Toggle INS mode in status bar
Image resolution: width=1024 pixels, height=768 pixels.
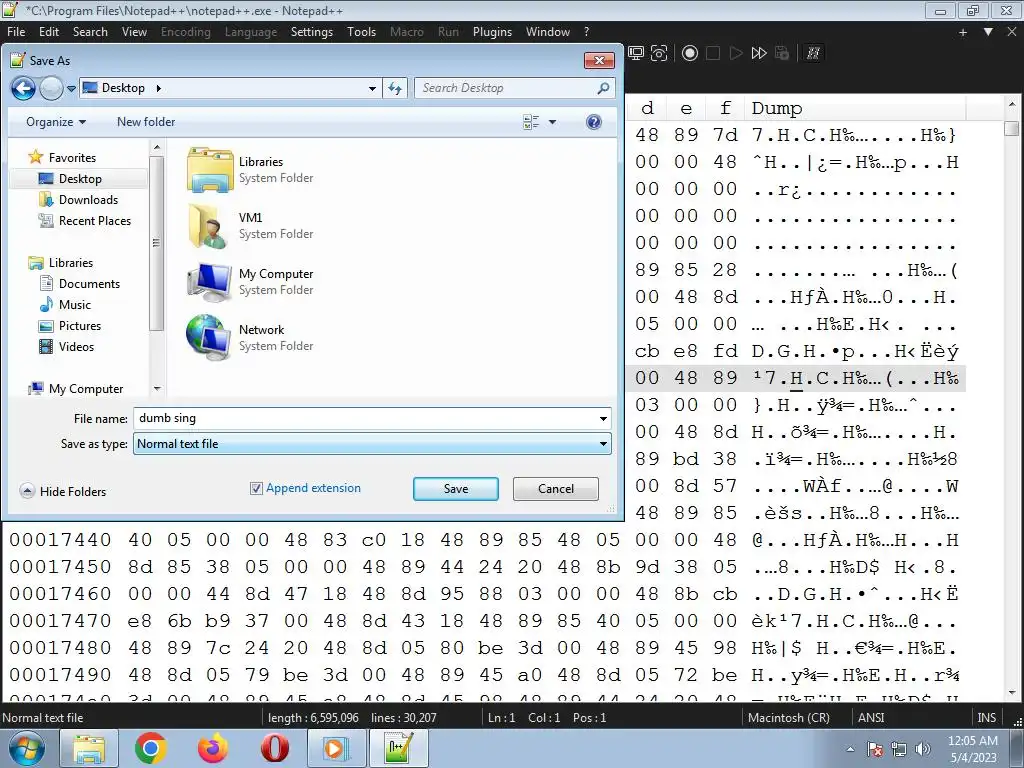click(987, 718)
